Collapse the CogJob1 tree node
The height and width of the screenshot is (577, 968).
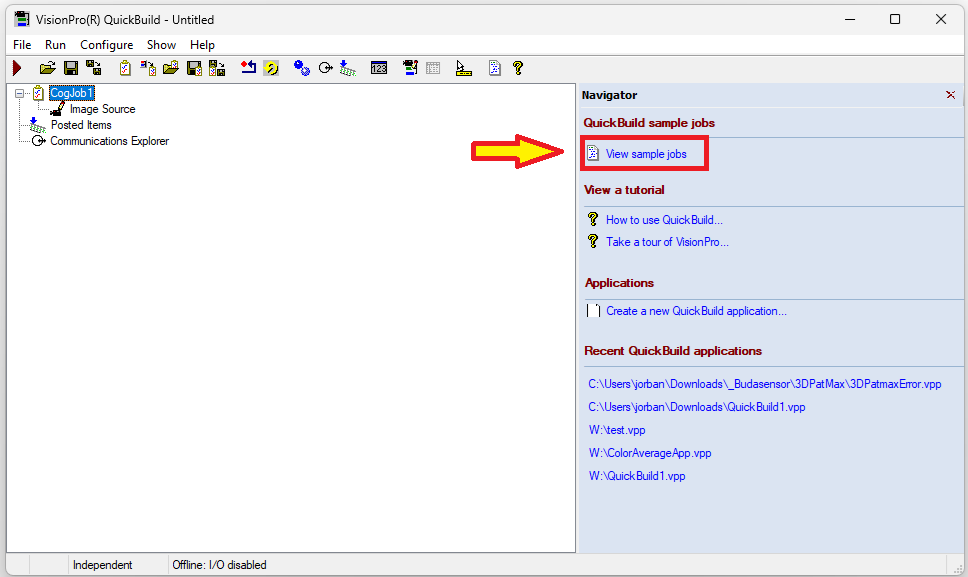tap(19, 93)
